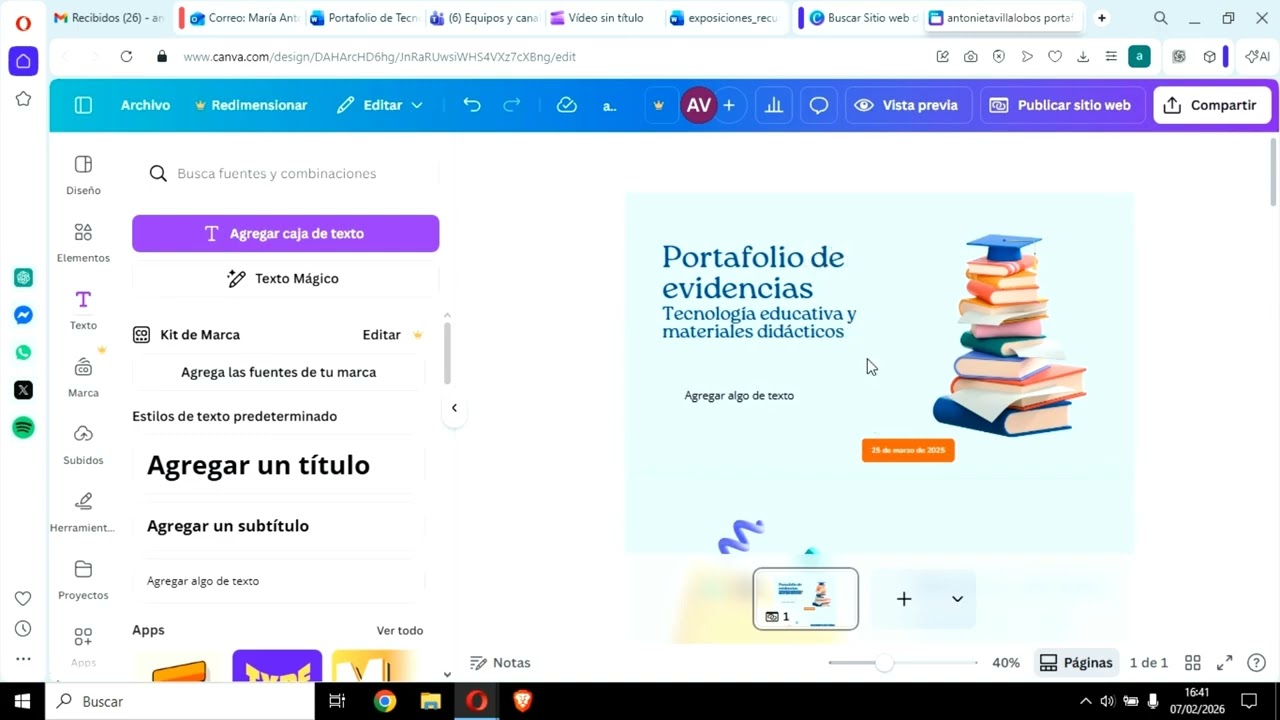The width and height of the screenshot is (1280, 720).
Task: Select the Texto sidebar panel
Action: 83,310
